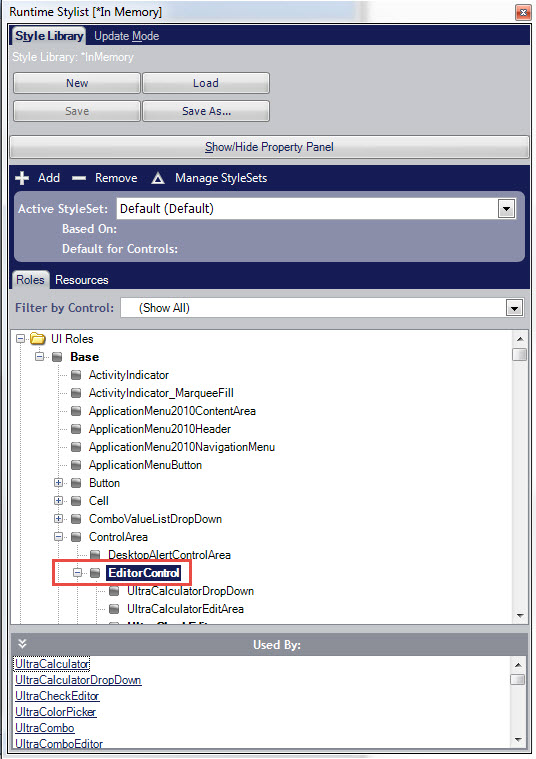The height and width of the screenshot is (759, 536).
Task: Click roles tree scrollbar up arrow
Action: [520, 339]
